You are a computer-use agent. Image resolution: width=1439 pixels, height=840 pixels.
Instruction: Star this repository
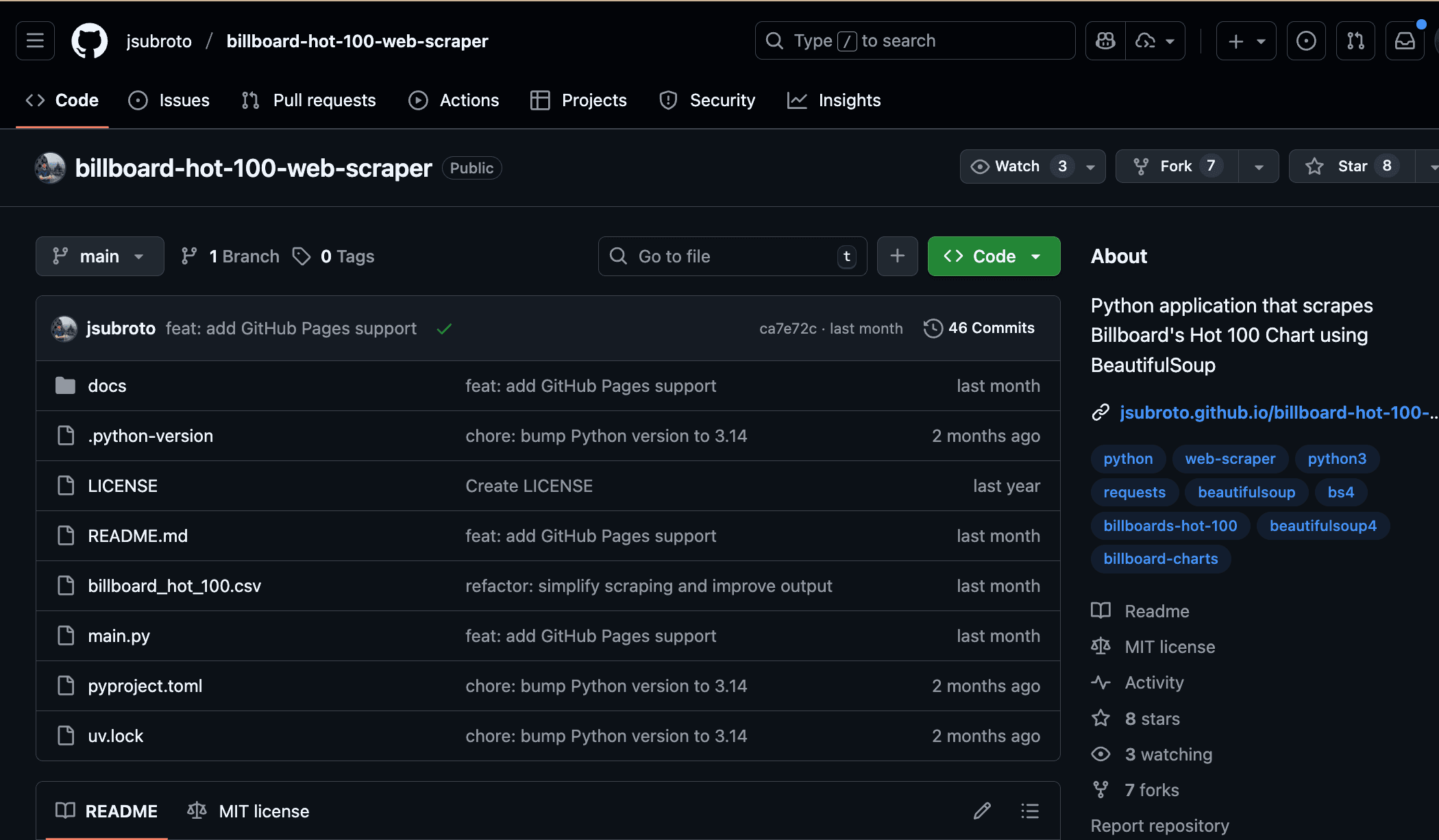(1351, 166)
